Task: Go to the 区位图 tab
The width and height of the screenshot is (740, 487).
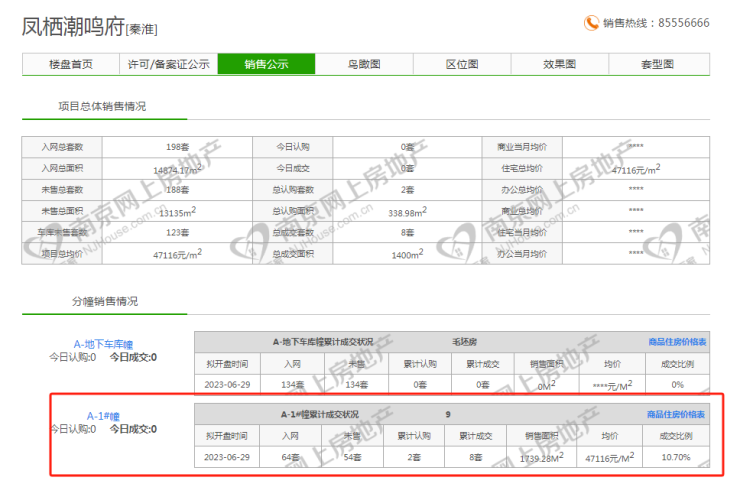Action: [x=462, y=64]
